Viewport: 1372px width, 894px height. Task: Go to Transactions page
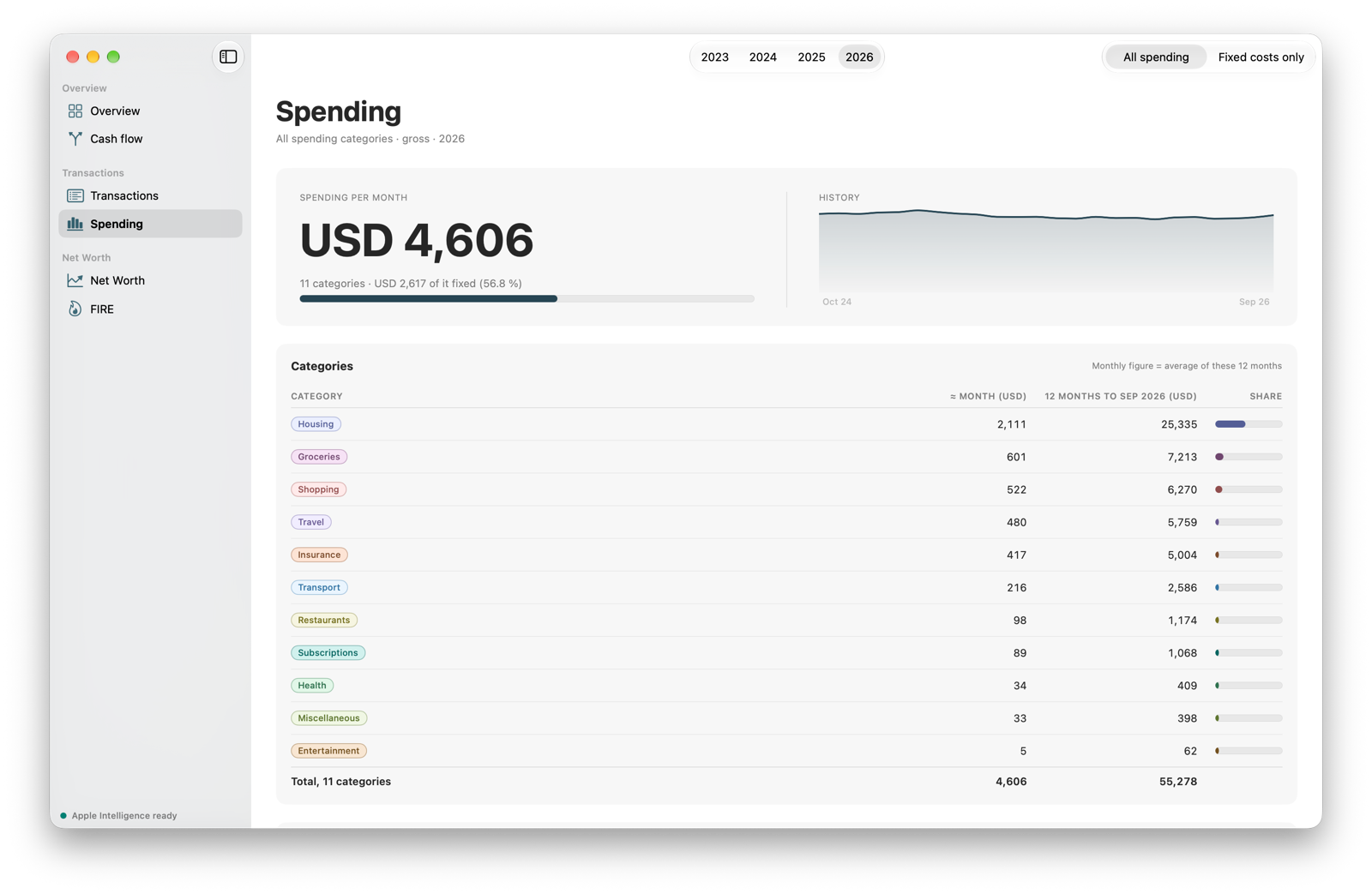coord(150,195)
